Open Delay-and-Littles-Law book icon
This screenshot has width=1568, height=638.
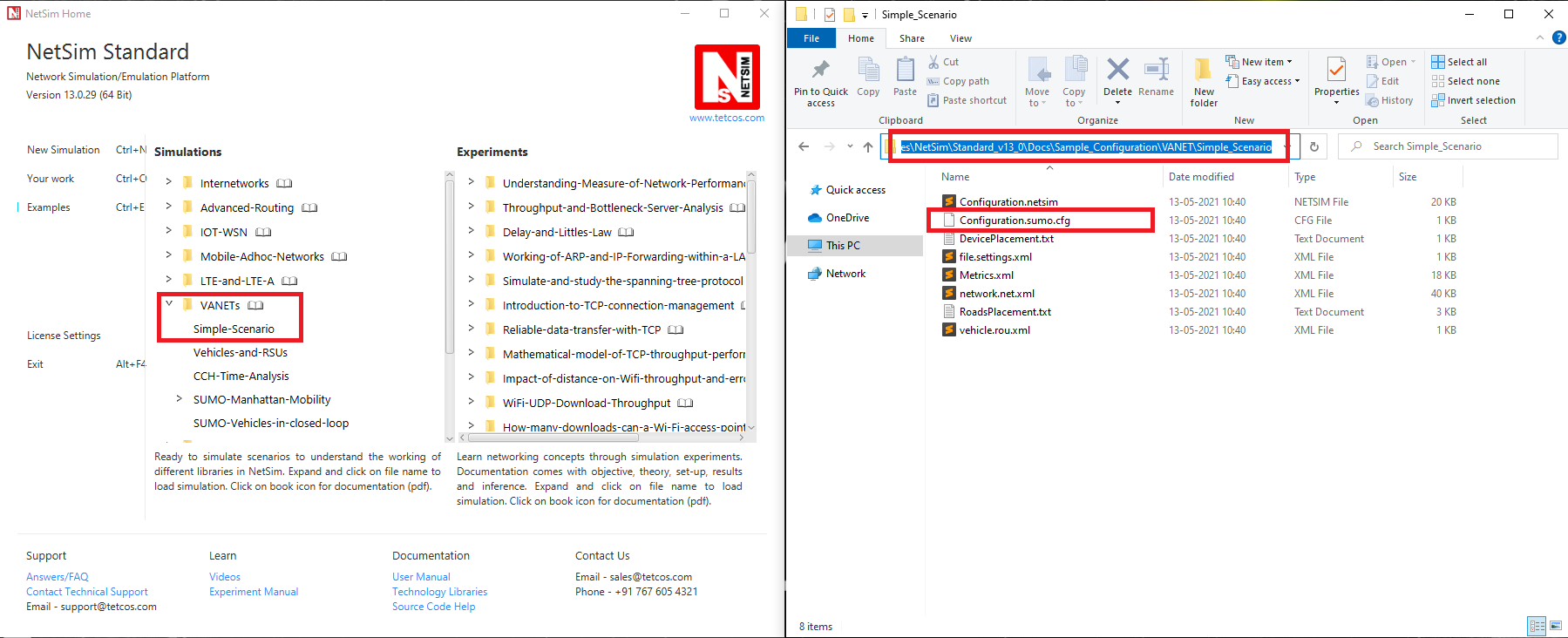pos(626,232)
